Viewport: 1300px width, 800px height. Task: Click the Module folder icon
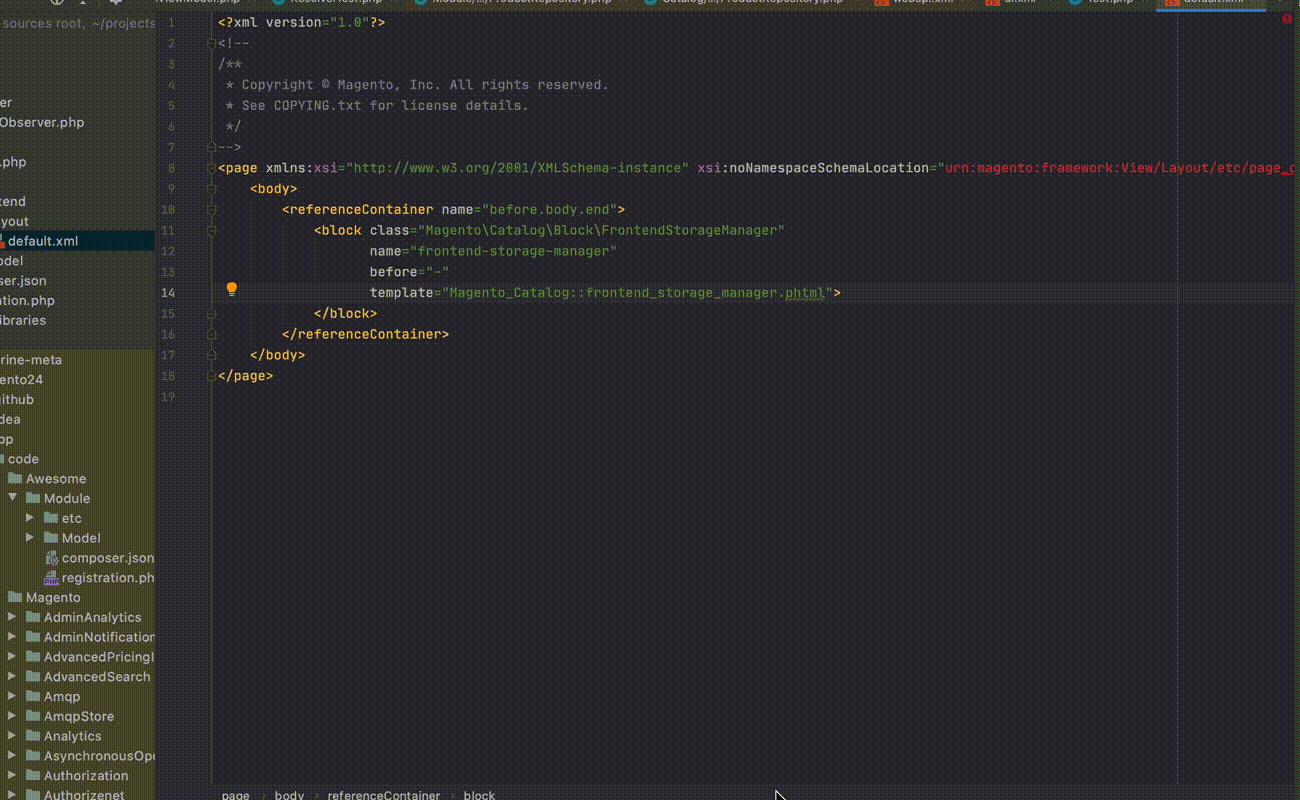(33, 499)
